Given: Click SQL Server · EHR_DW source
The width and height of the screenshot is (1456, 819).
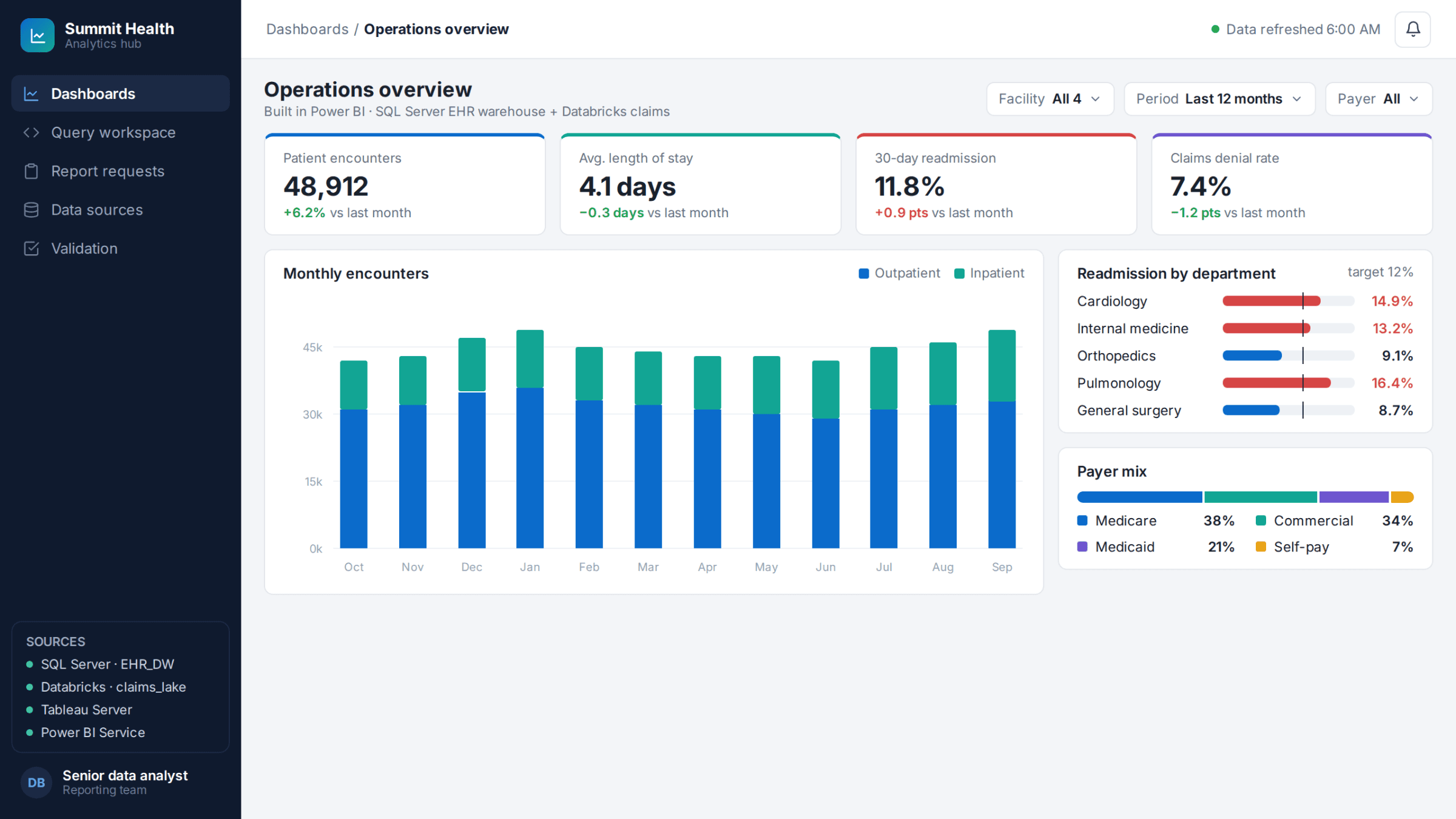Looking at the screenshot, I should (107, 664).
